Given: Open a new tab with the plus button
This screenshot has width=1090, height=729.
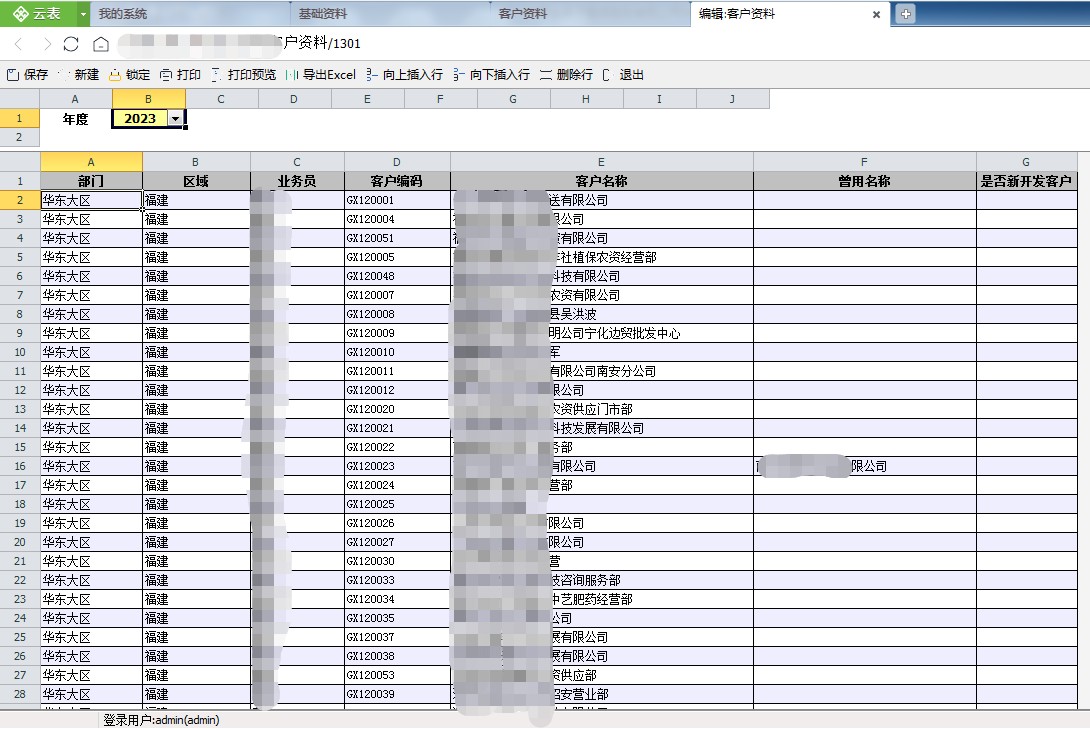Looking at the screenshot, I should coord(905,14).
